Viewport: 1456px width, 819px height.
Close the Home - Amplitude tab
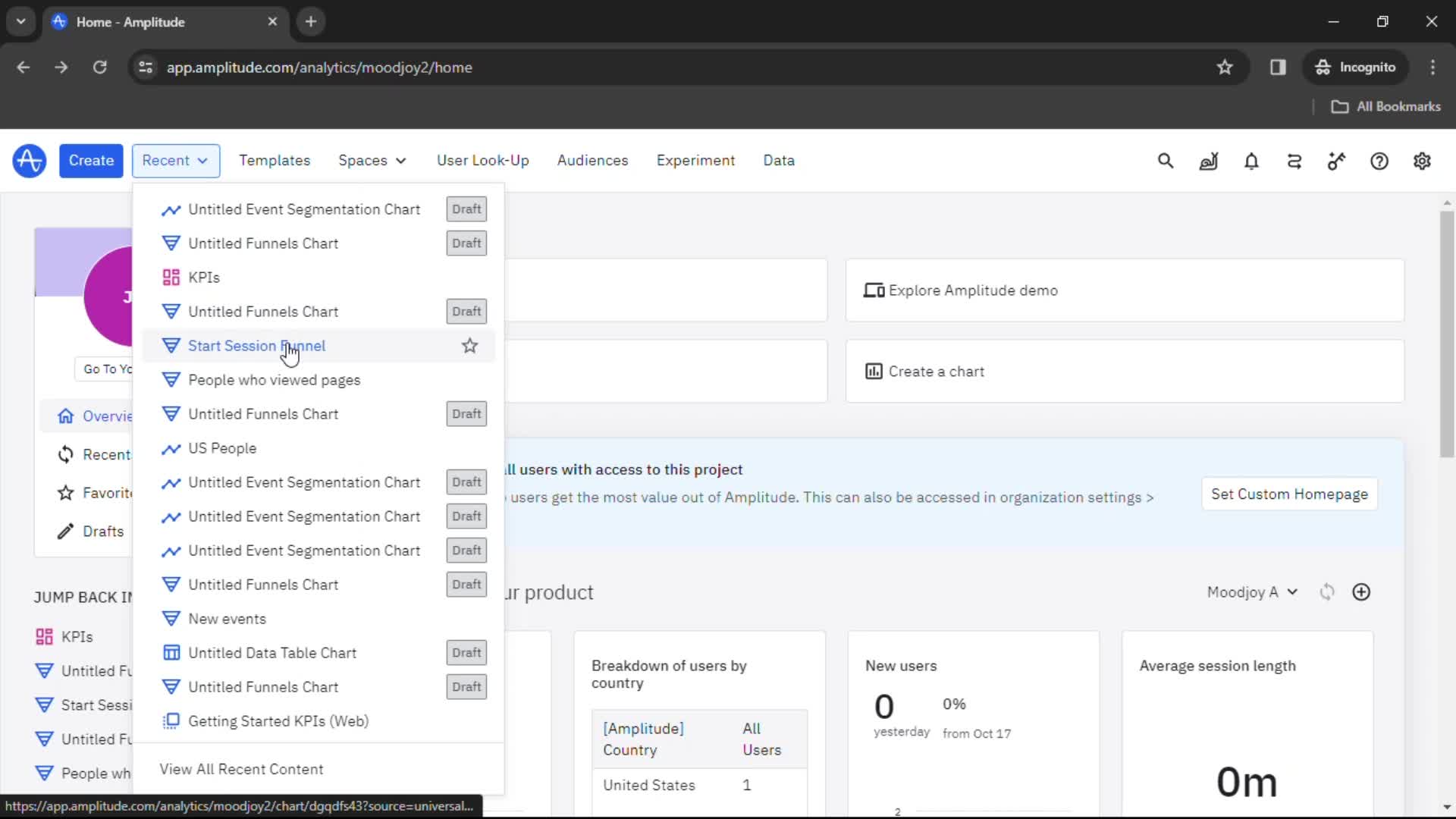[272, 22]
